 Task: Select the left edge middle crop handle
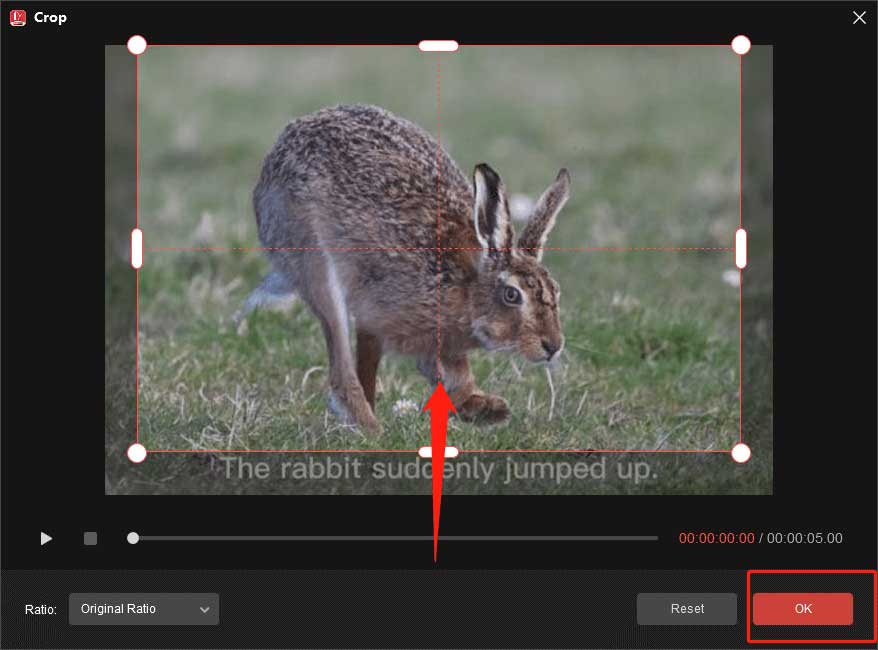137,249
